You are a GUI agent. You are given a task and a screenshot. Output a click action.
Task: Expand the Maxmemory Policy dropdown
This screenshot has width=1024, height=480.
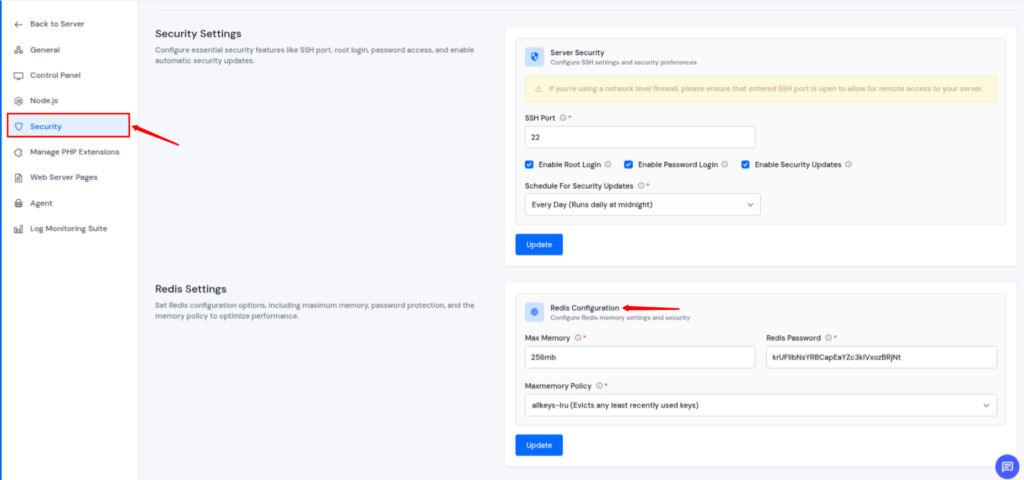click(760, 405)
